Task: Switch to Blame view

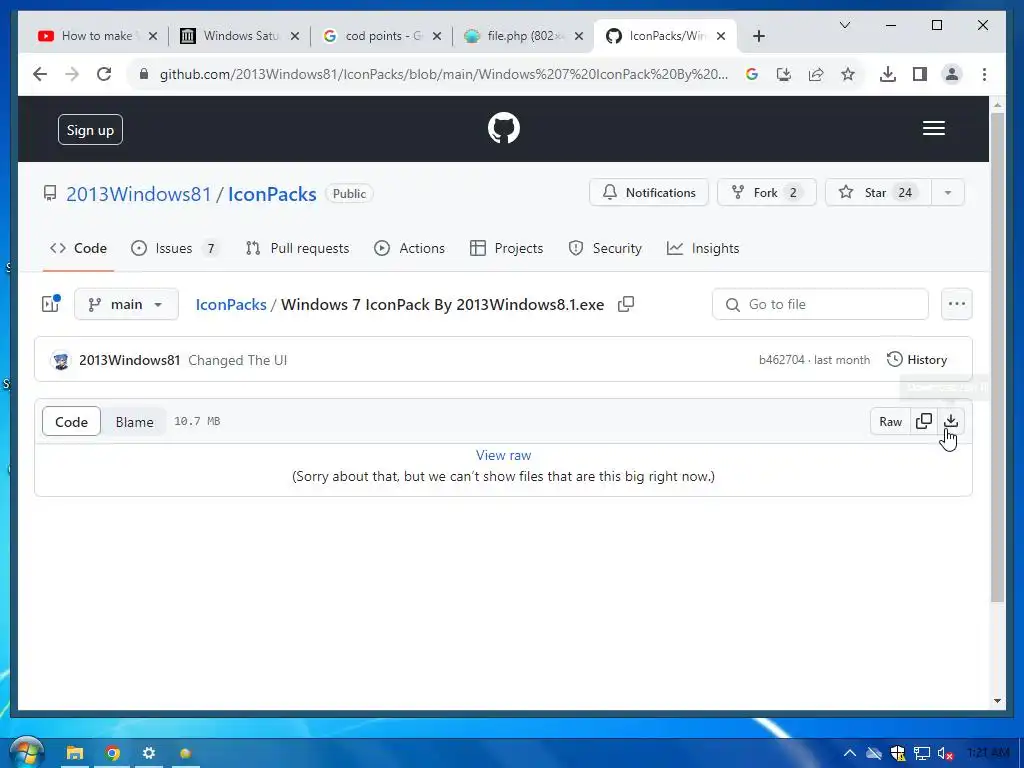Action: pos(135,422)
